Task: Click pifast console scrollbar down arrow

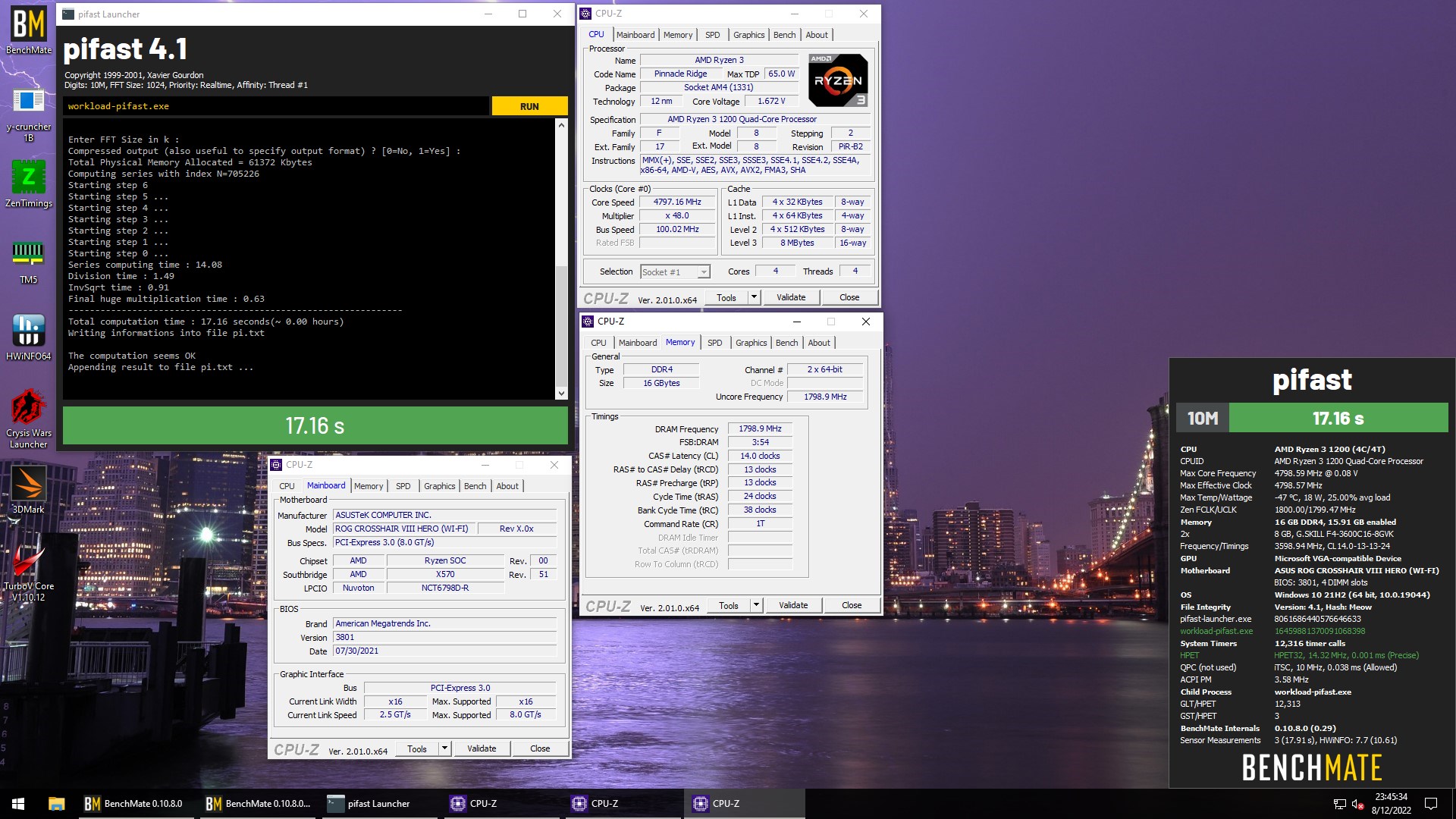Action: click(x=561, y=393)
